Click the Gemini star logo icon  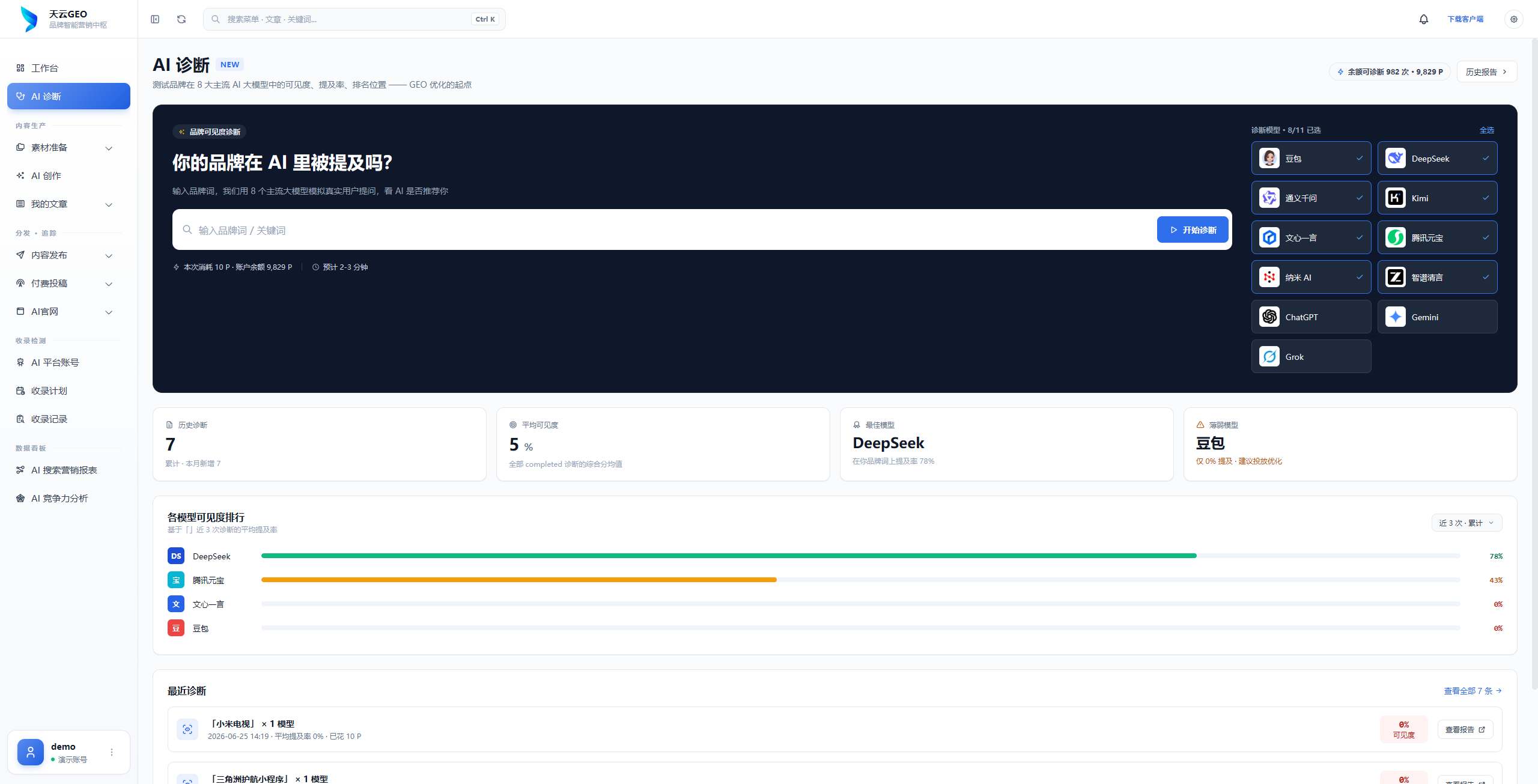(1396, 317)
